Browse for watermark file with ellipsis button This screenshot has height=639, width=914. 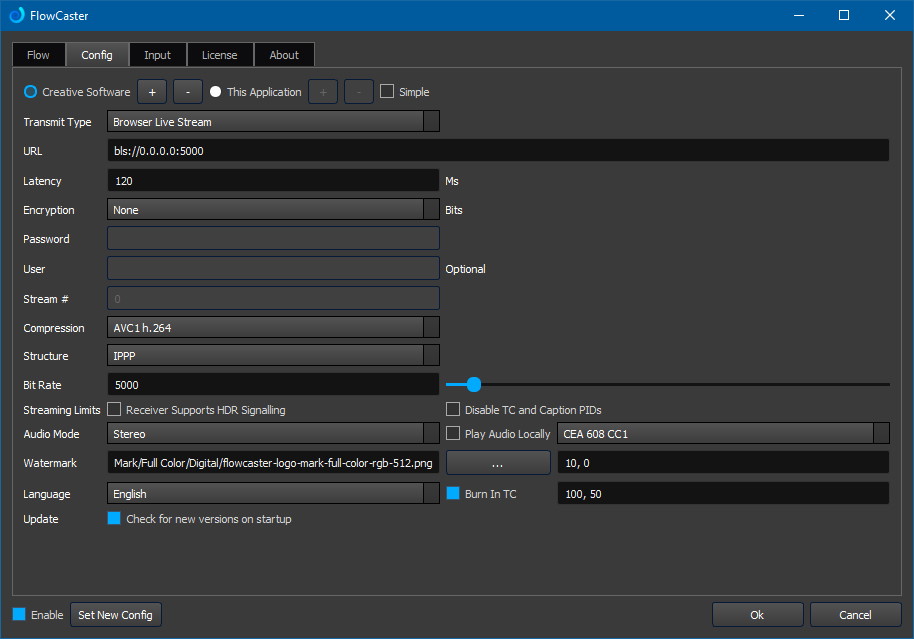pyautogui.click(x=498, y=463)
